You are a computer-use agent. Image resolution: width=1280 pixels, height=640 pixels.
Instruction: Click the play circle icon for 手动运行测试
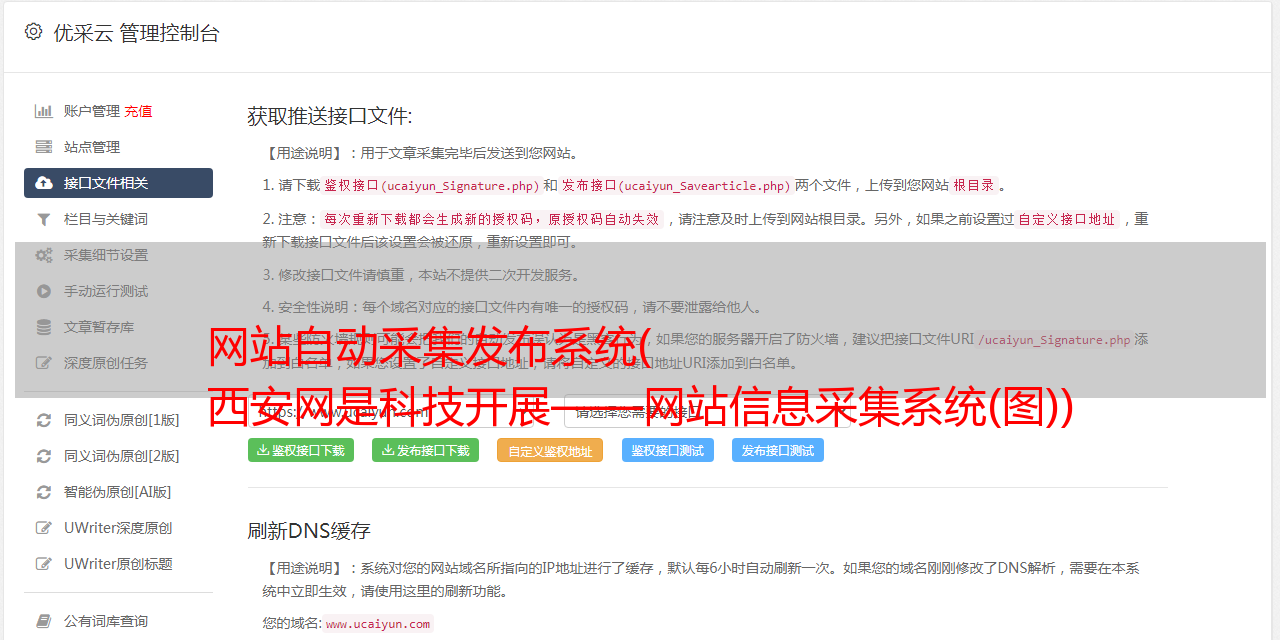(x=44, y=291)
